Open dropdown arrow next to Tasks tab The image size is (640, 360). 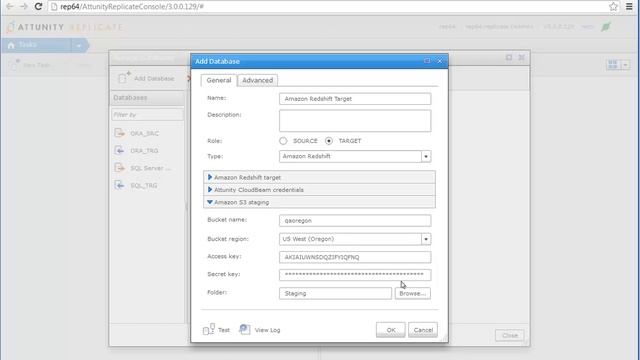[79, 45]
